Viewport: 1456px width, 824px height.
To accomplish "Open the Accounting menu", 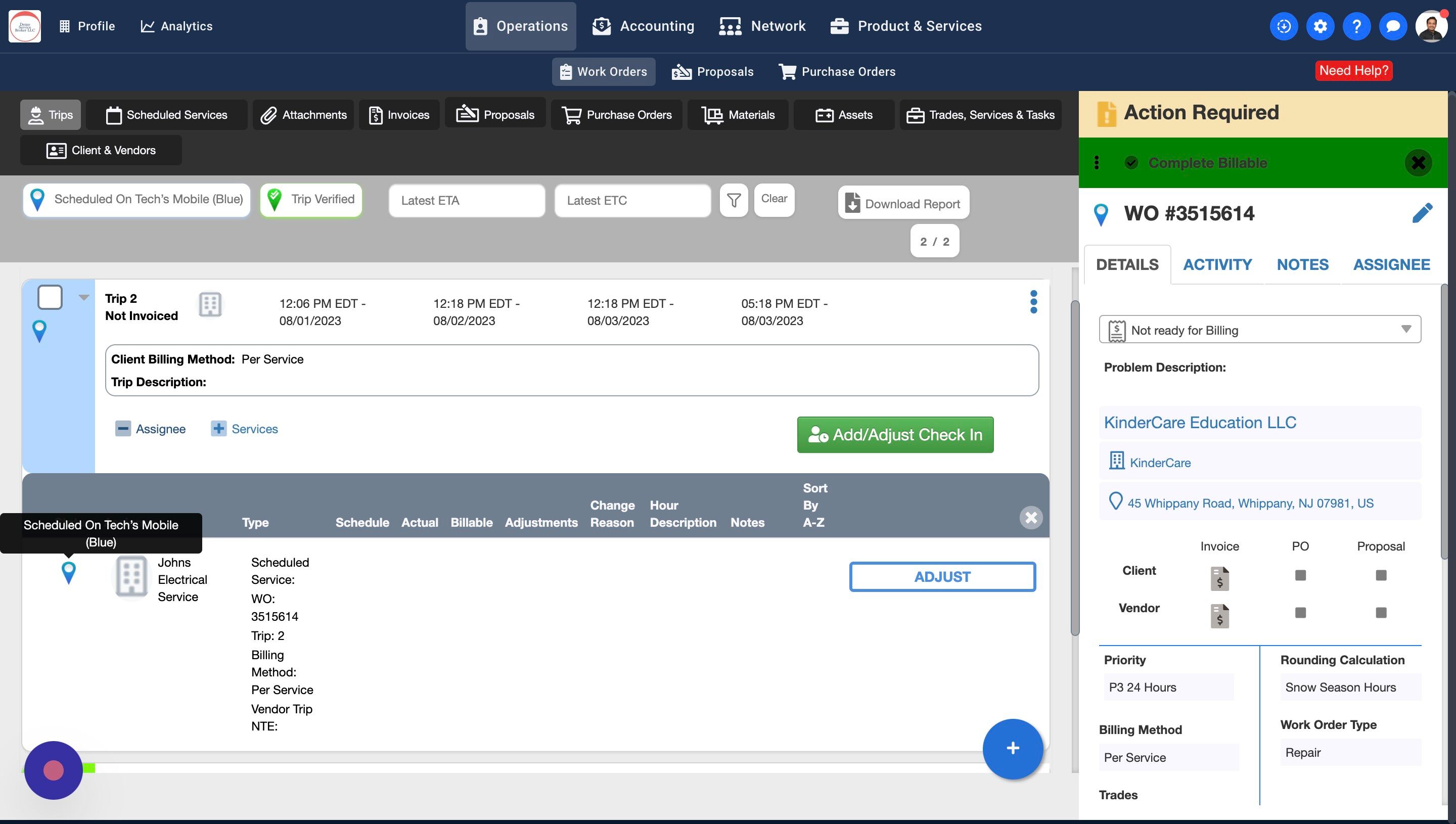I will point(644,26).
